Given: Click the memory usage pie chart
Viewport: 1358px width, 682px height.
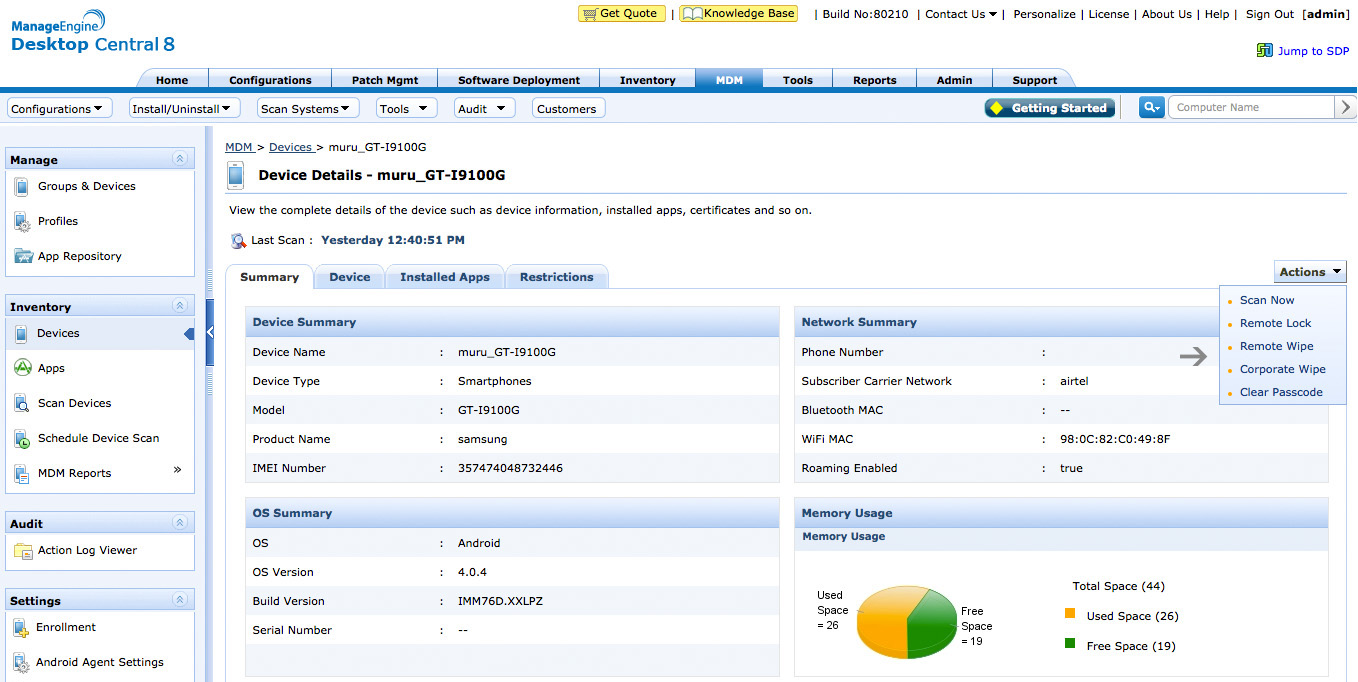Looking at the screenshot, I should 907,623.
